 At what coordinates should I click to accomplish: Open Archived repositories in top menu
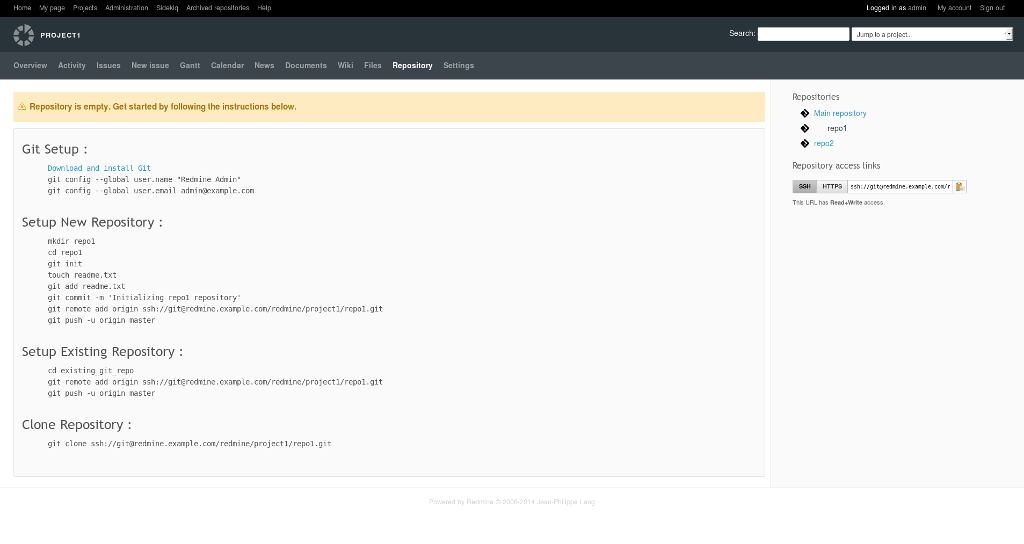coord(217,8)
